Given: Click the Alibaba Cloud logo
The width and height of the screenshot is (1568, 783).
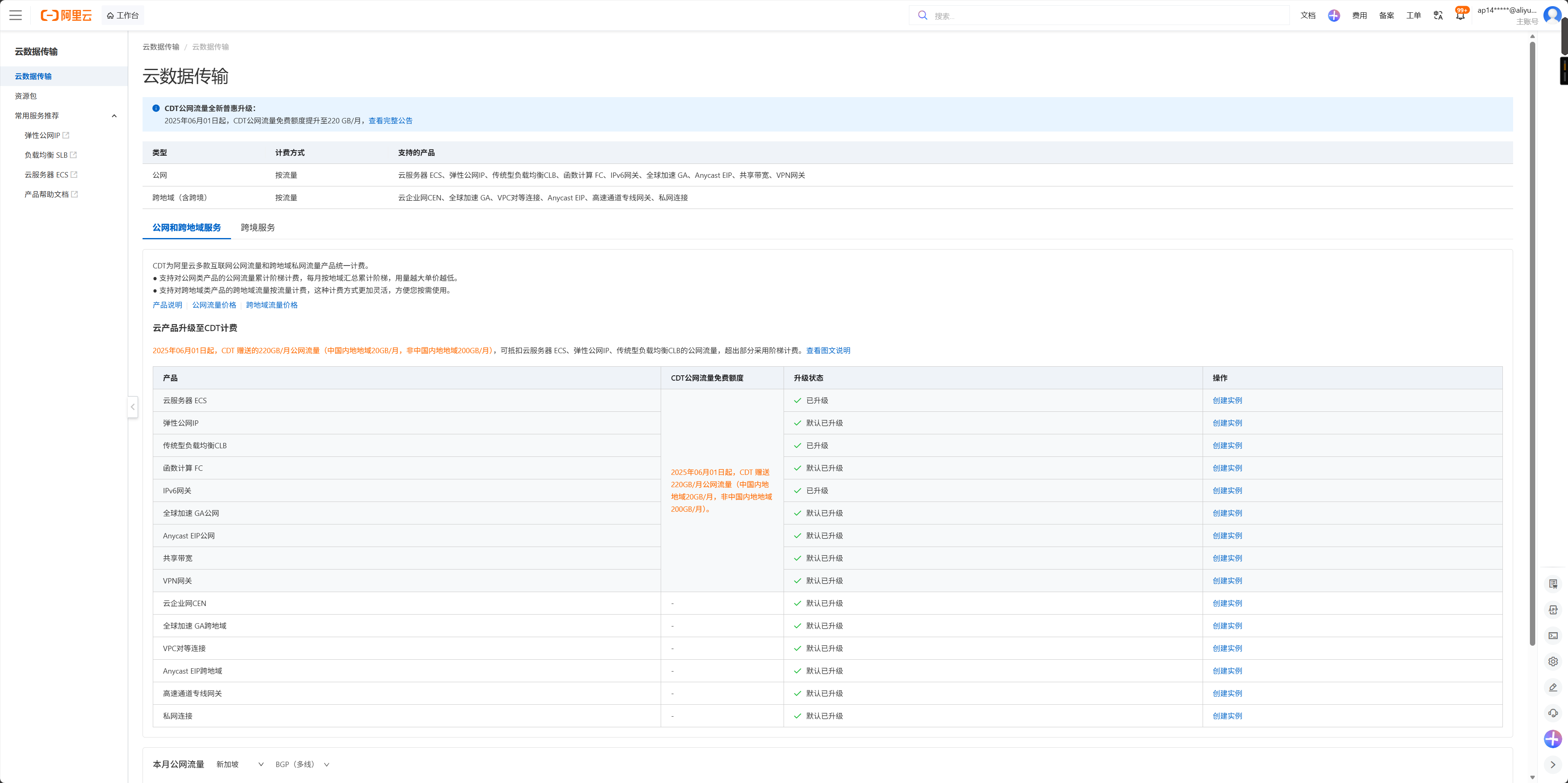Looking at the screenshot, I should [x=66, y=15].
